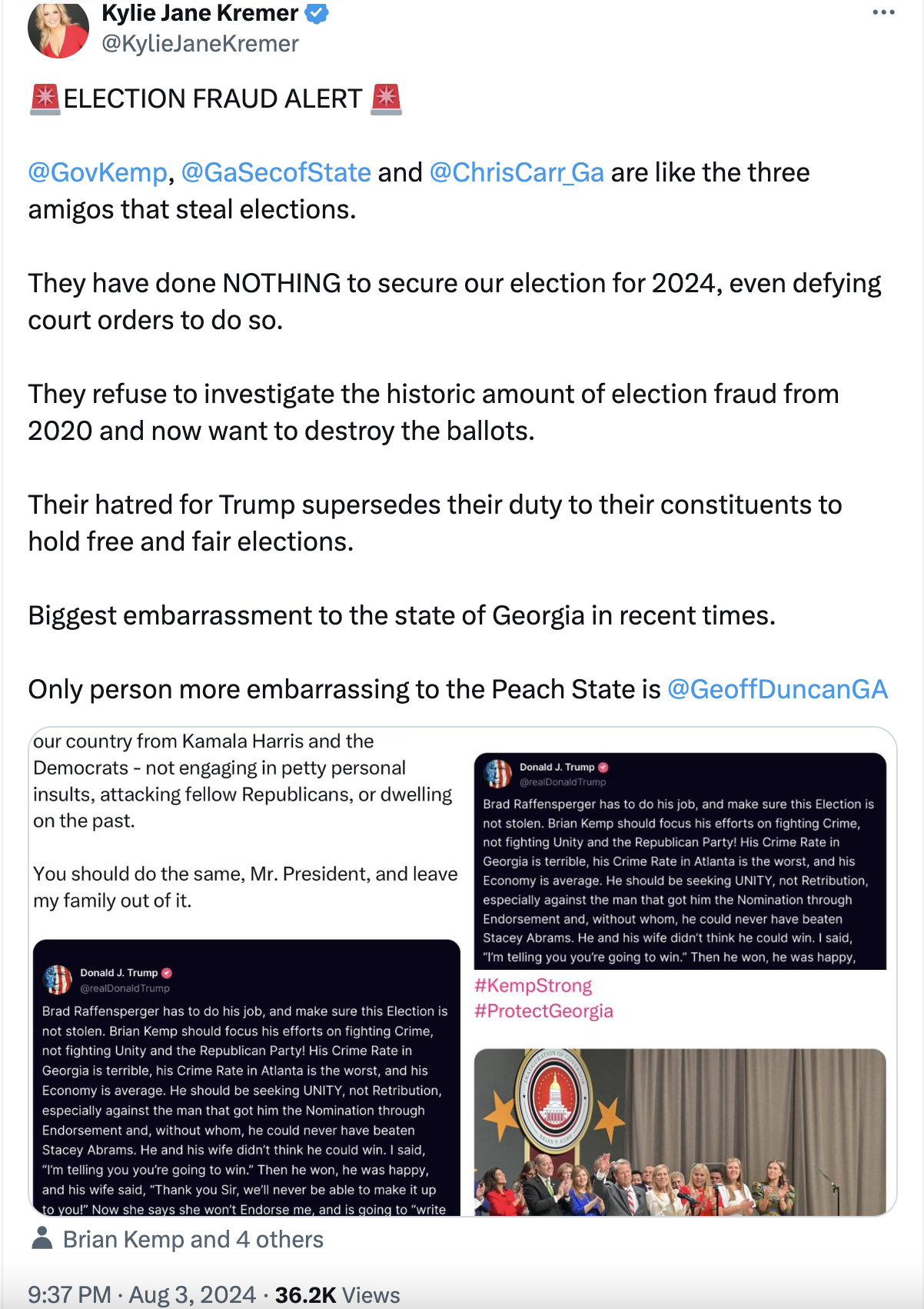
Task: Click the #KempStrong hashtag in the image
Action: click(533, 985)
